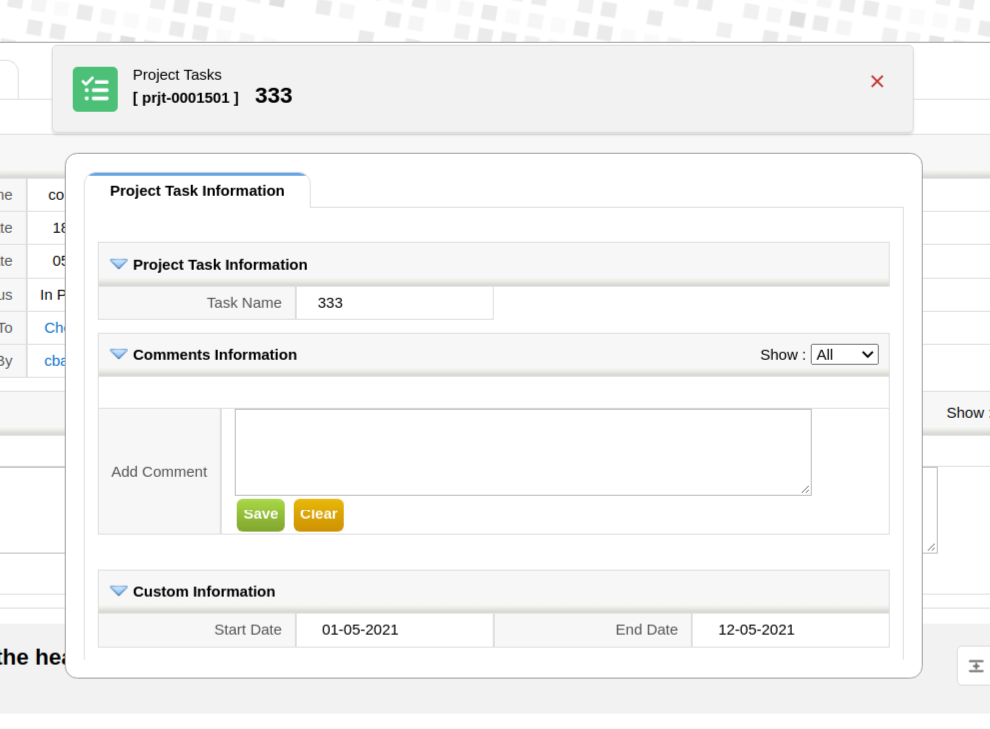Collapse the Custom Information section arrow
Viewport: 990px width, 729px height.
click(x=119, y=592)
